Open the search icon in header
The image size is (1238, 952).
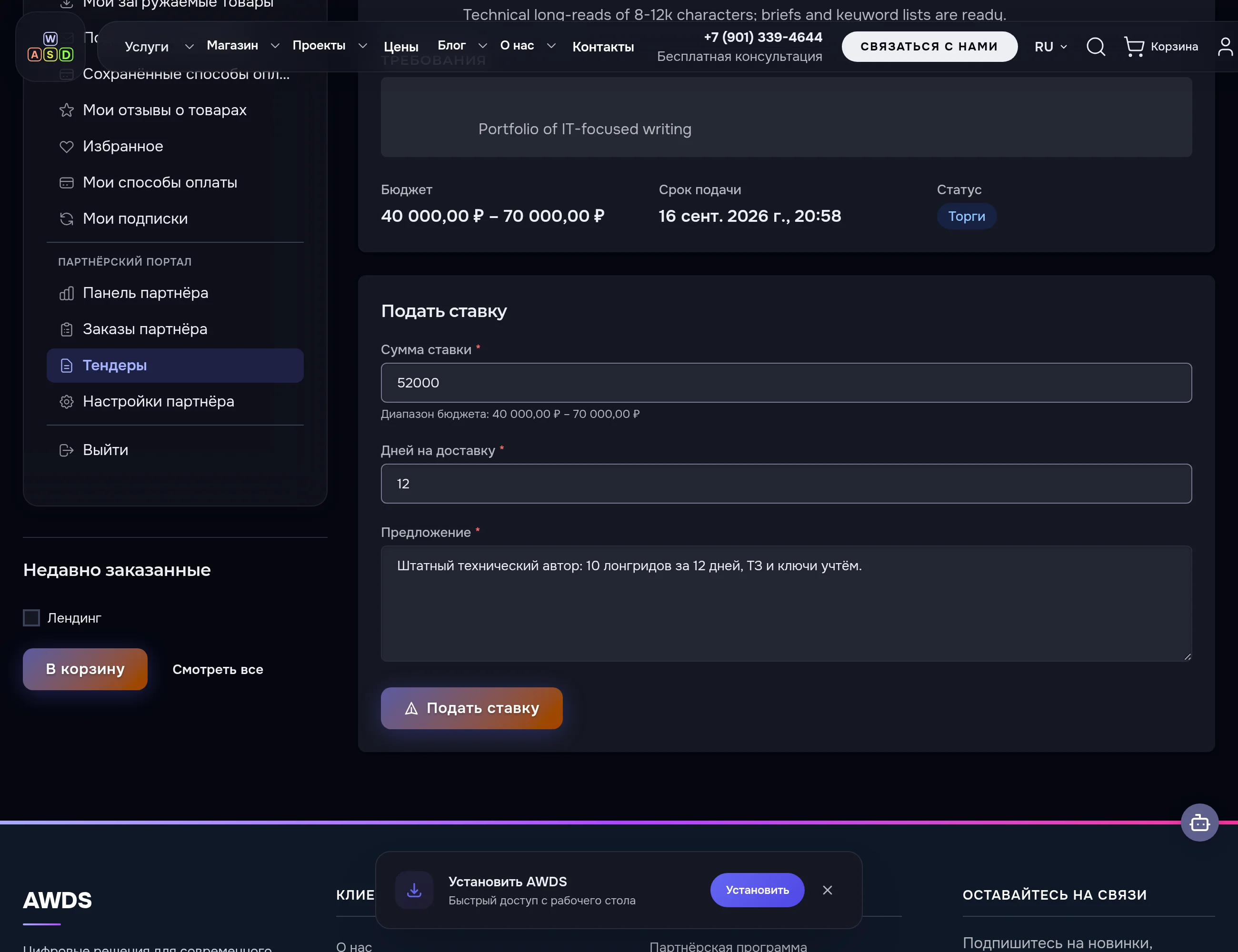point(1095,47)
